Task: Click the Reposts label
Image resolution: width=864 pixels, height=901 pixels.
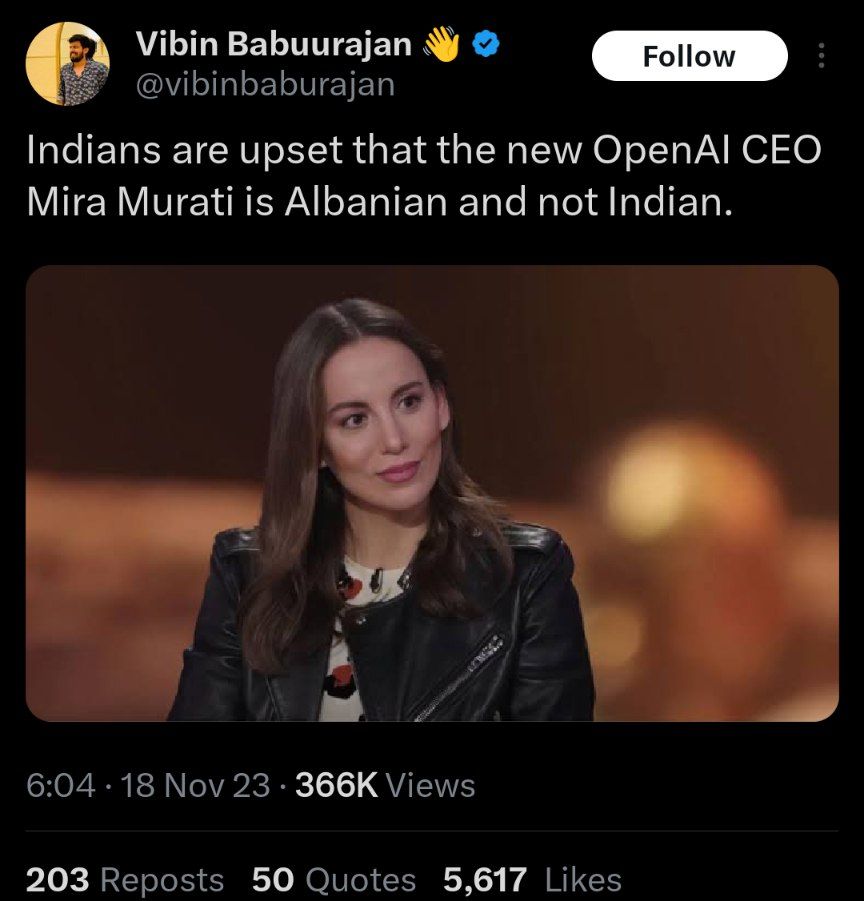Action: point(162,879)
